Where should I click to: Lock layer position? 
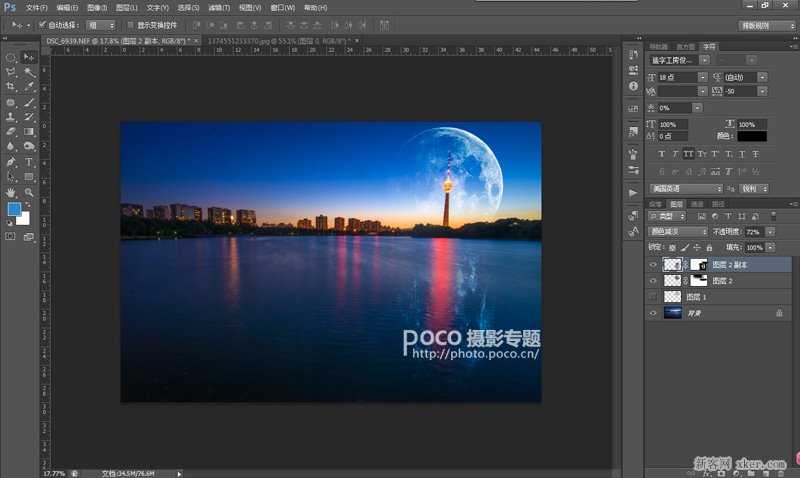pos(697,247)
